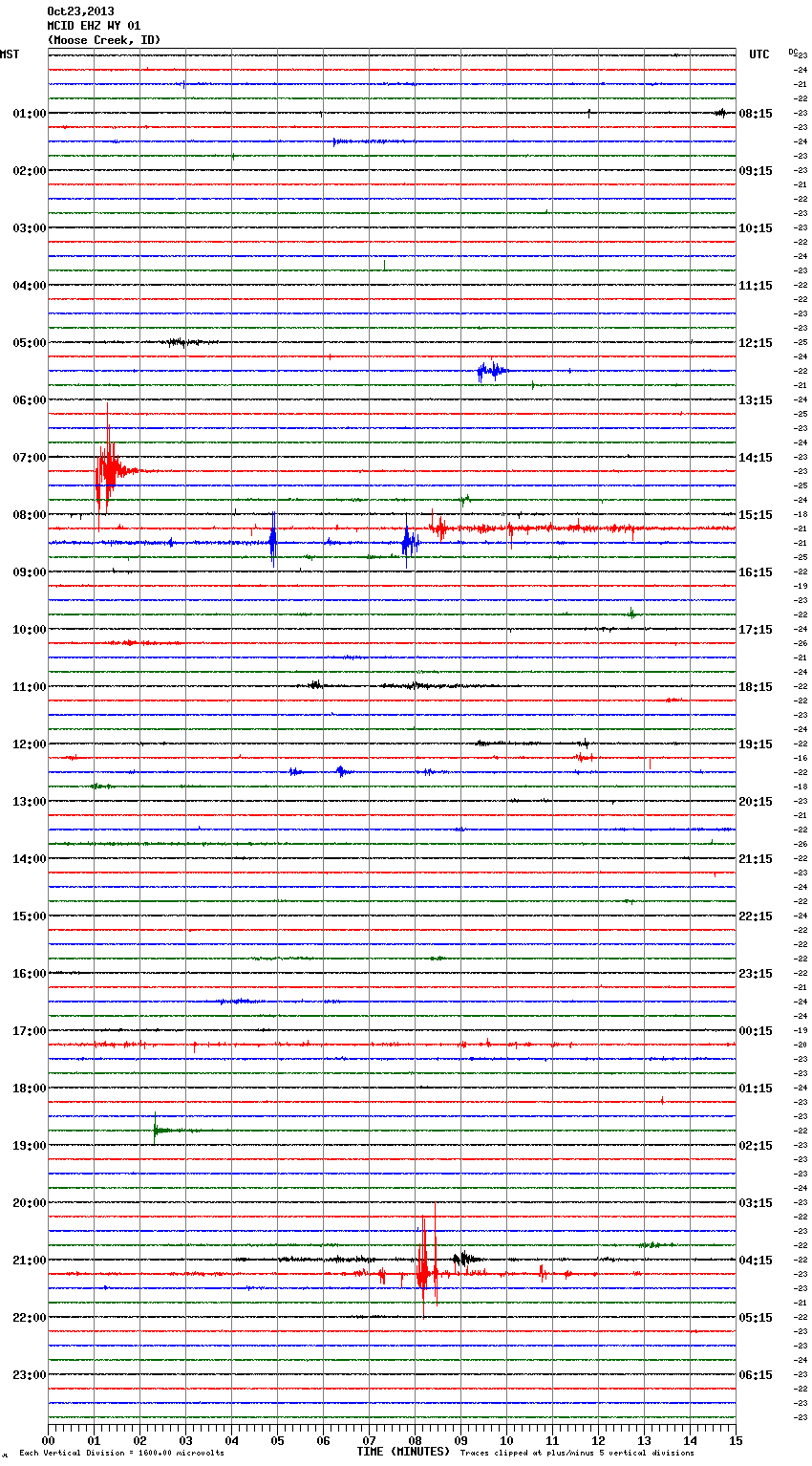The height and width of the screenshot is (1466, 812).
Task: Click the "UTC" time zone label
Action: (x=759, y=54)
